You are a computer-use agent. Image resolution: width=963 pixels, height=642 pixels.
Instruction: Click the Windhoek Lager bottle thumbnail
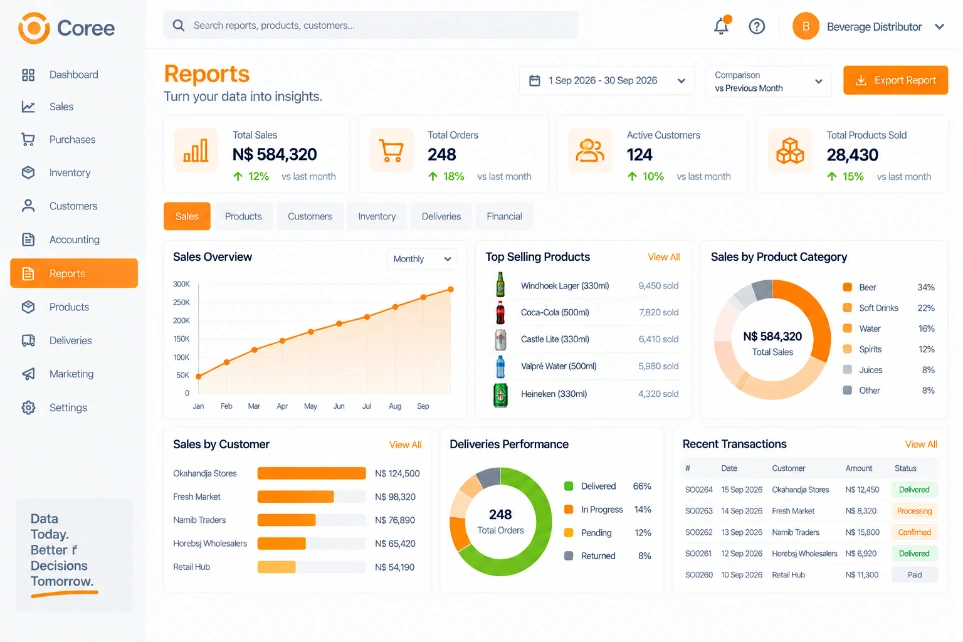pos(501,285)
